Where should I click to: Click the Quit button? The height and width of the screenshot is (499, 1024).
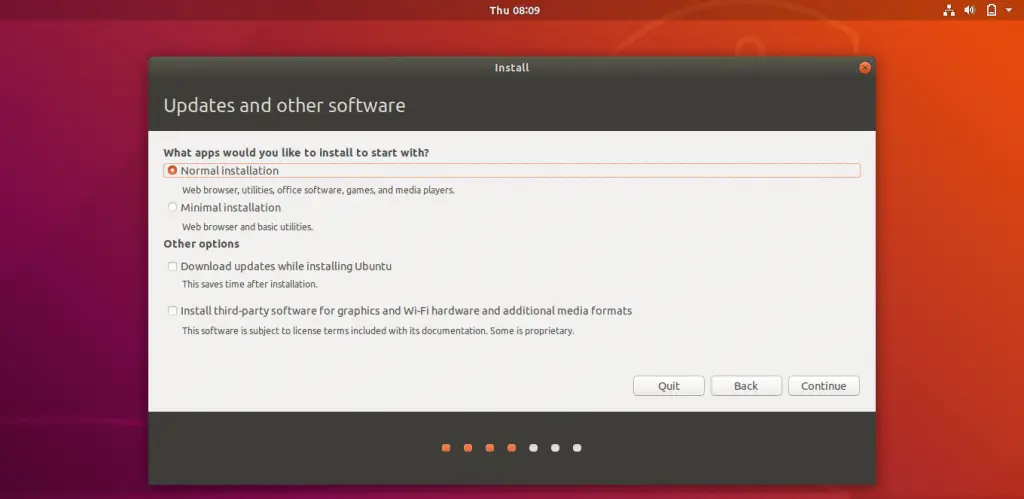coord(669,386)
